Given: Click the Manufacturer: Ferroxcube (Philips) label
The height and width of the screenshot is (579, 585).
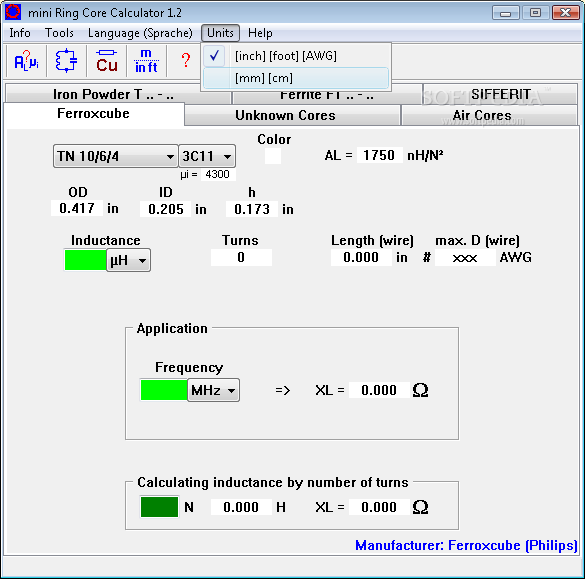Looking at the screenshot, I should 466,545.
